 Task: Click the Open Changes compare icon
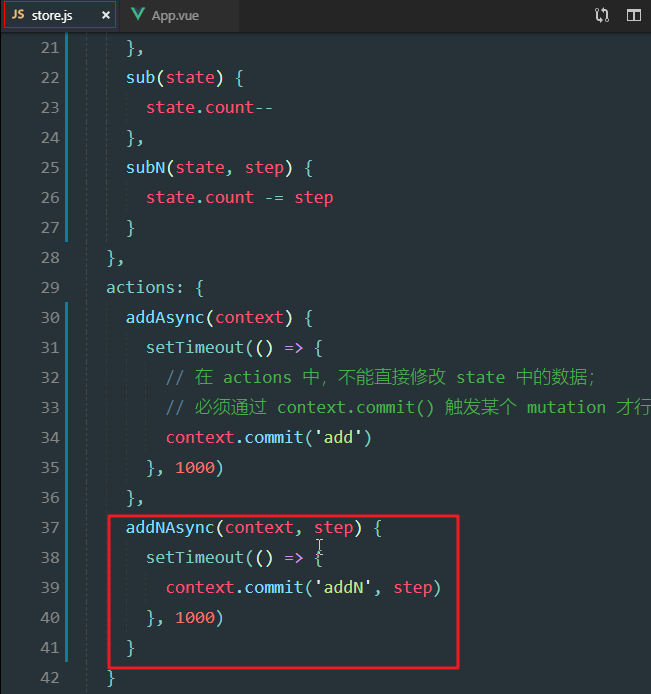coord(601,15)
